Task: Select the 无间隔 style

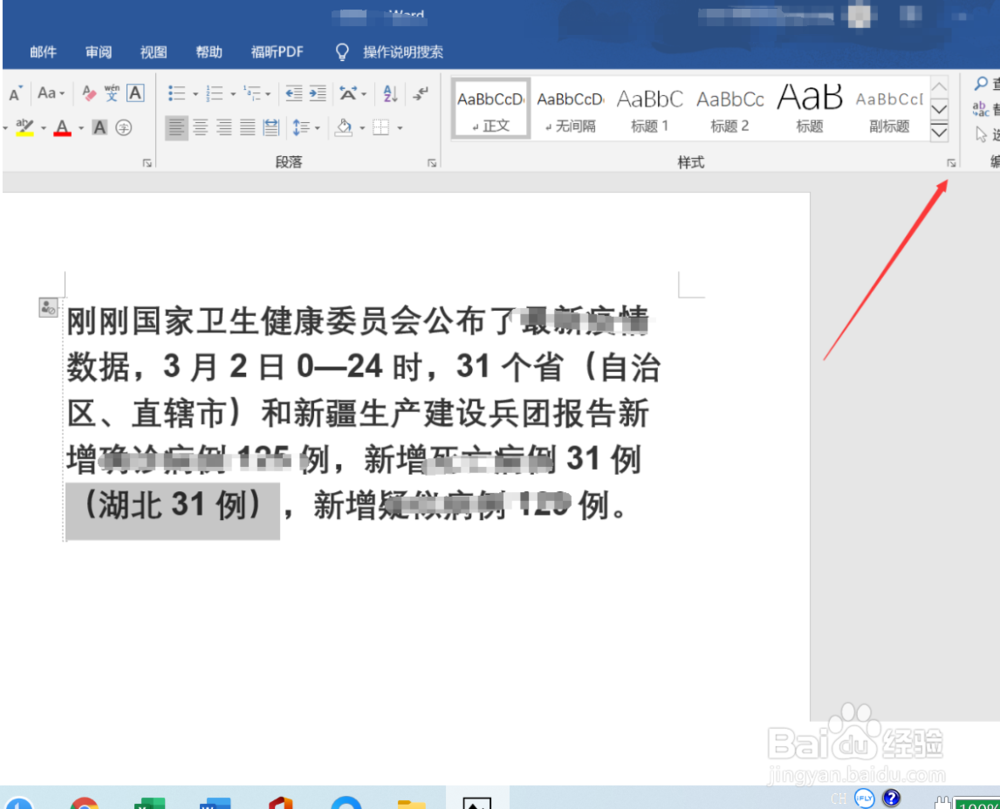Action: (570, 108)
